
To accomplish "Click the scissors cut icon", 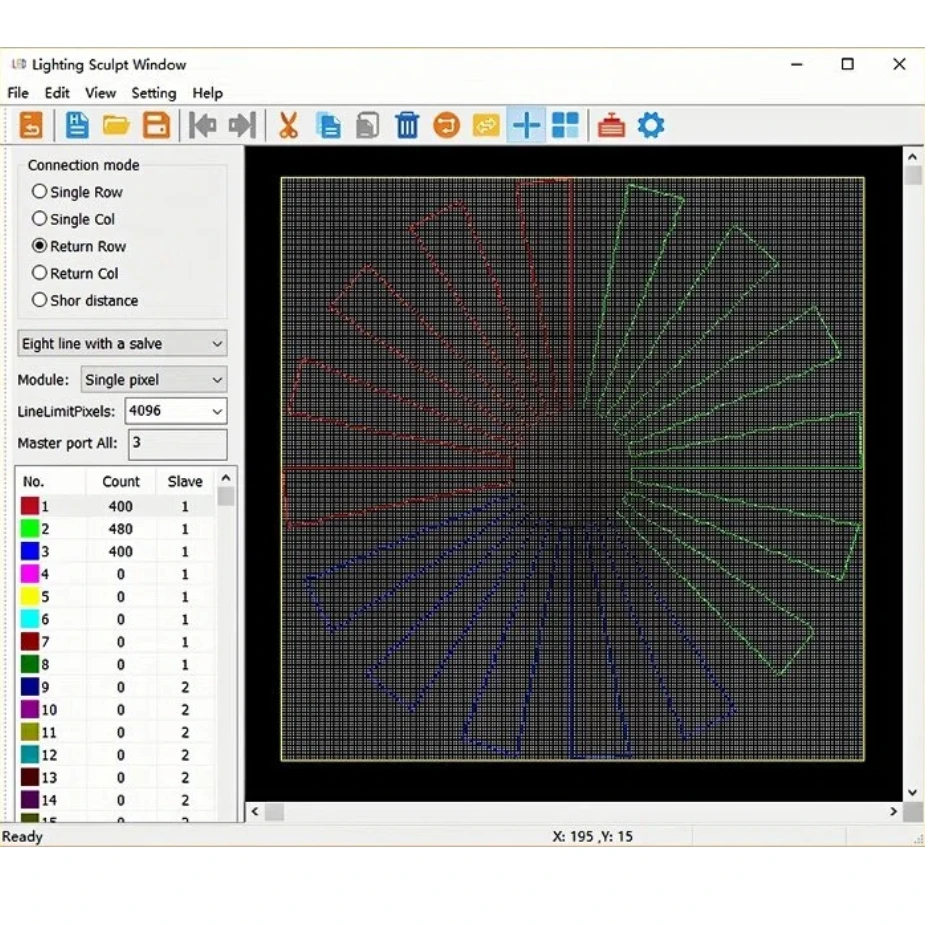I will click(288, 126).
